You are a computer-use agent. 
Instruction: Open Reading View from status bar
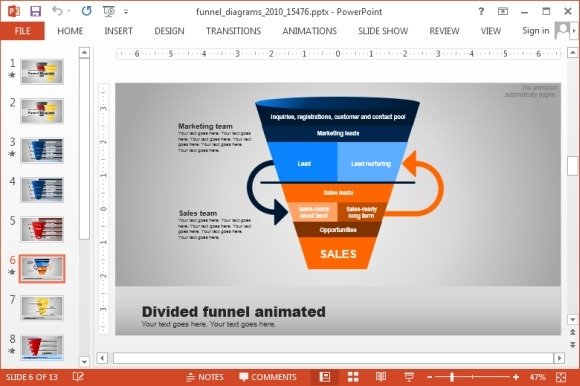pos(381,377)
